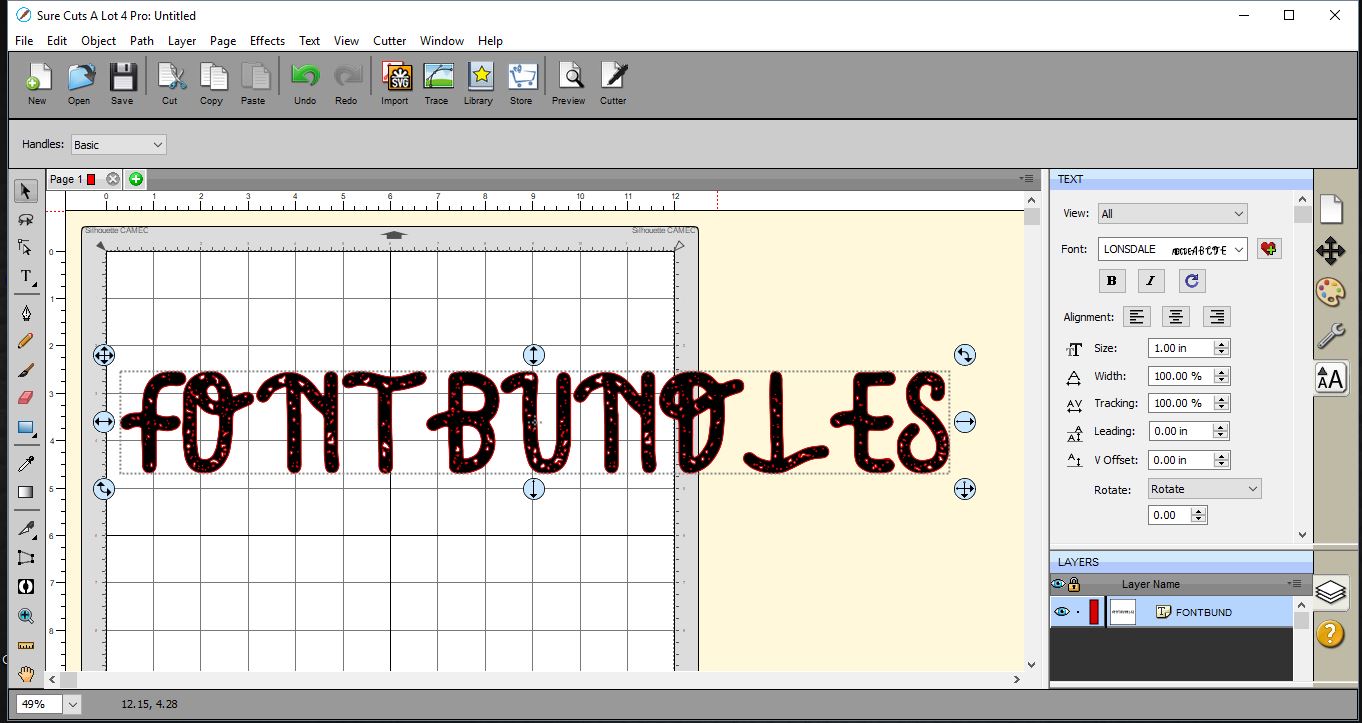Open the Fill and Stroke palette panel
Screen dimensions: 1362x723
(1330, 293)
